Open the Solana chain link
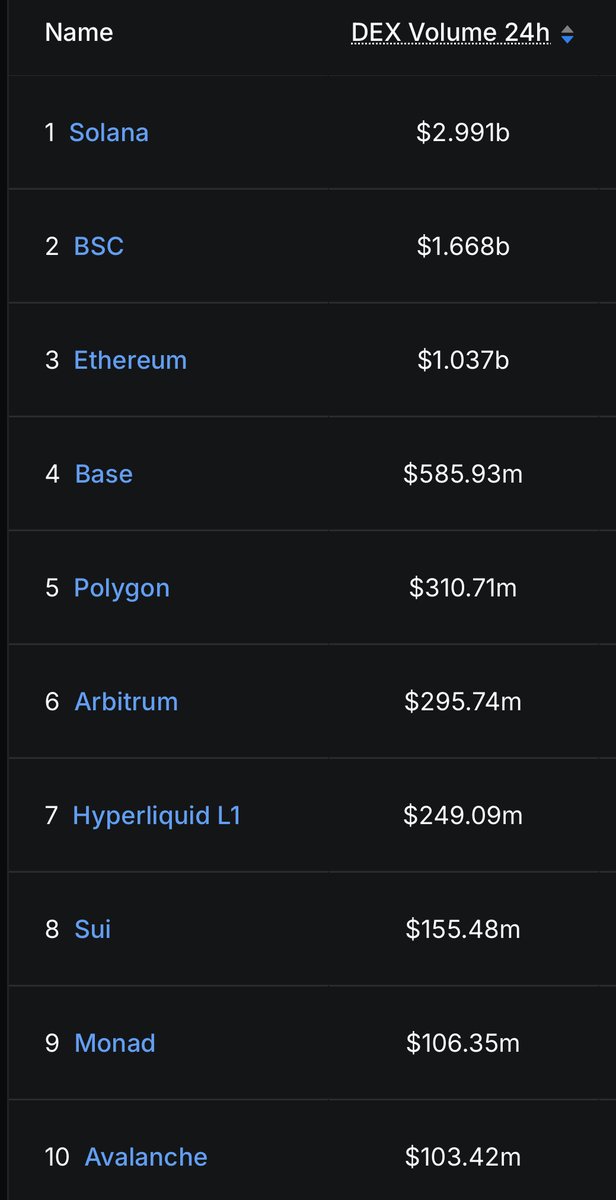This screenshot has width=616, height=1200. [x=109, y=132]
